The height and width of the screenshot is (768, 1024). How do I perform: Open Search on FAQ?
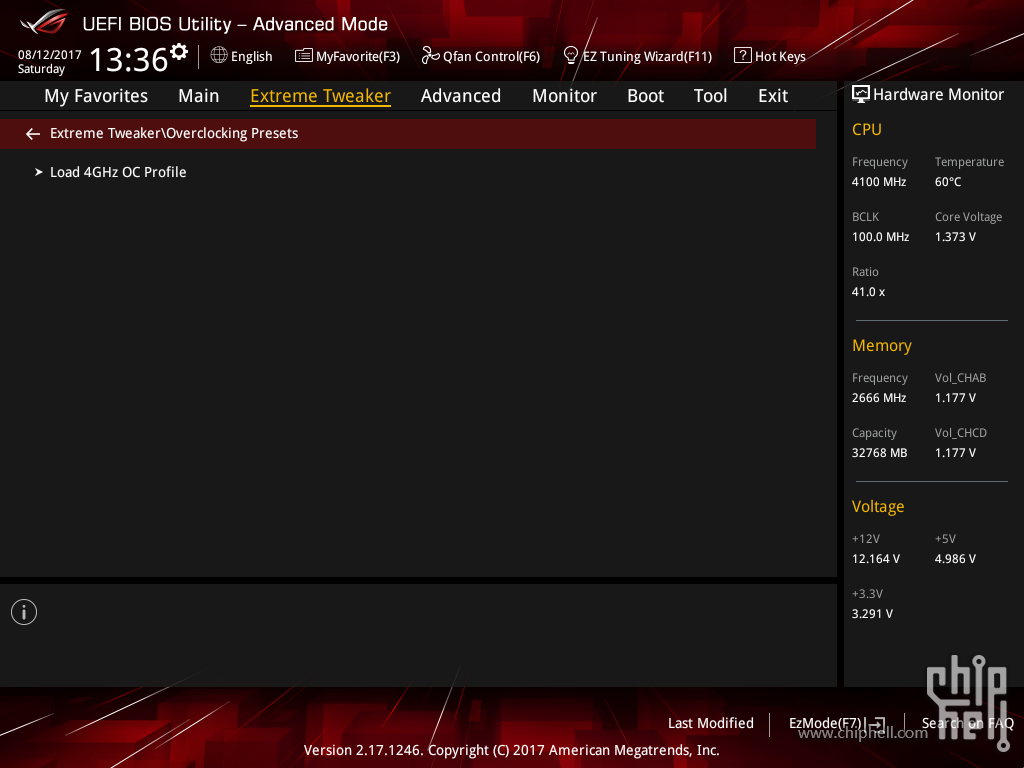pos(968,723)
